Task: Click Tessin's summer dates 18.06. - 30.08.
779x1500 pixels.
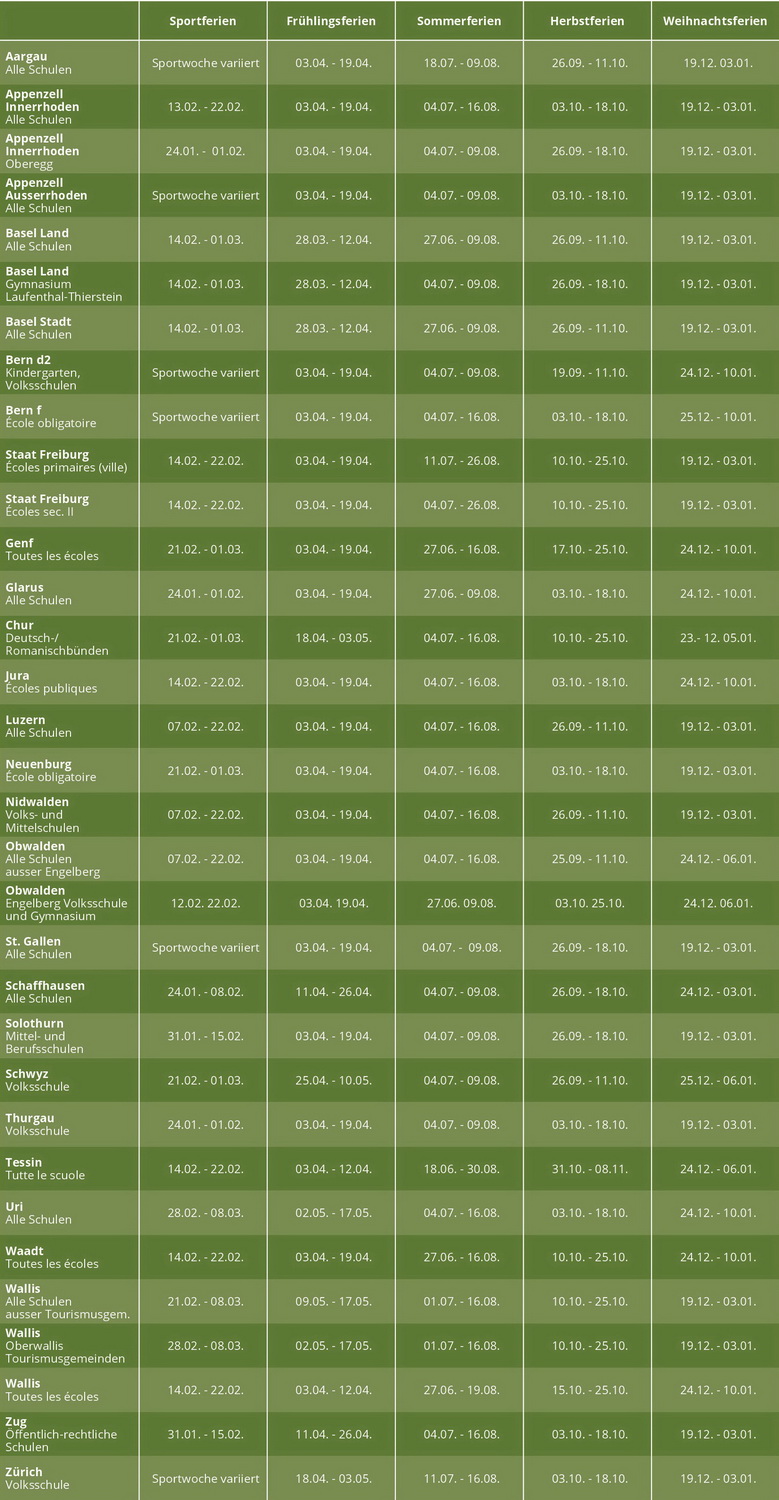Action: [461, 1169]
